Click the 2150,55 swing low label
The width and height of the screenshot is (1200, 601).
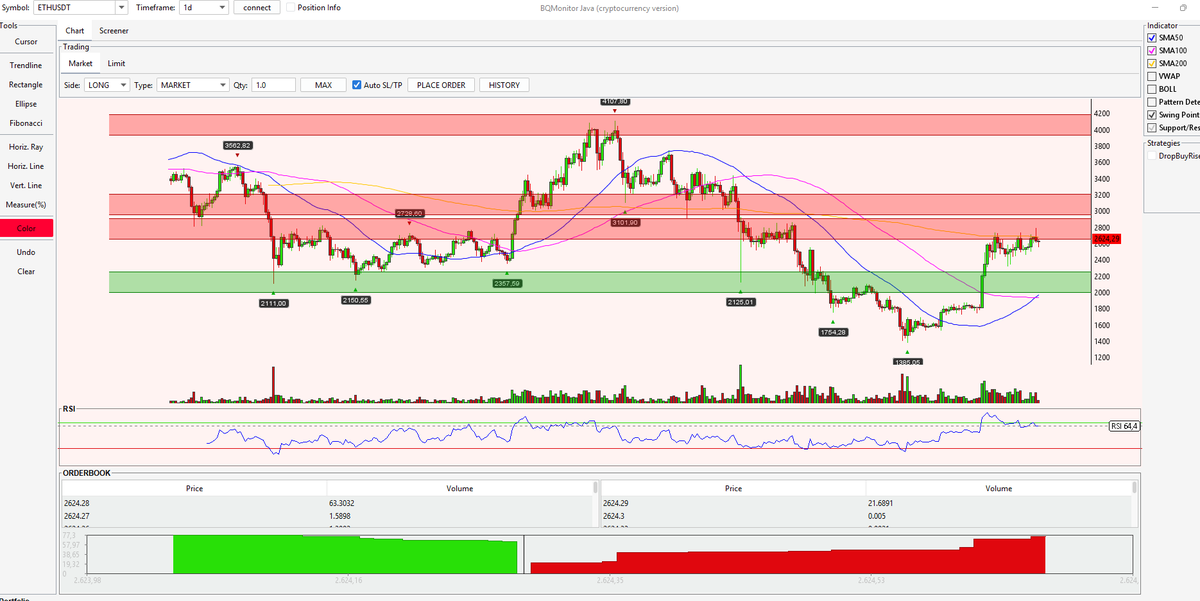point(356,300)
